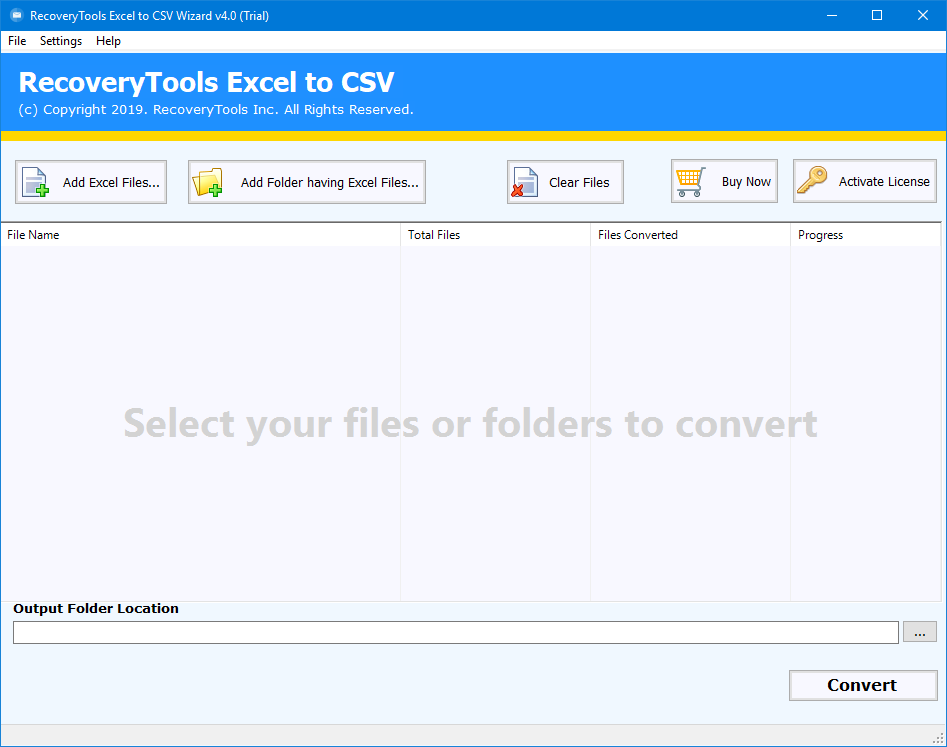947x747 pixels.
Task: Click the Clear Files label
Action: tap(579, 182)
